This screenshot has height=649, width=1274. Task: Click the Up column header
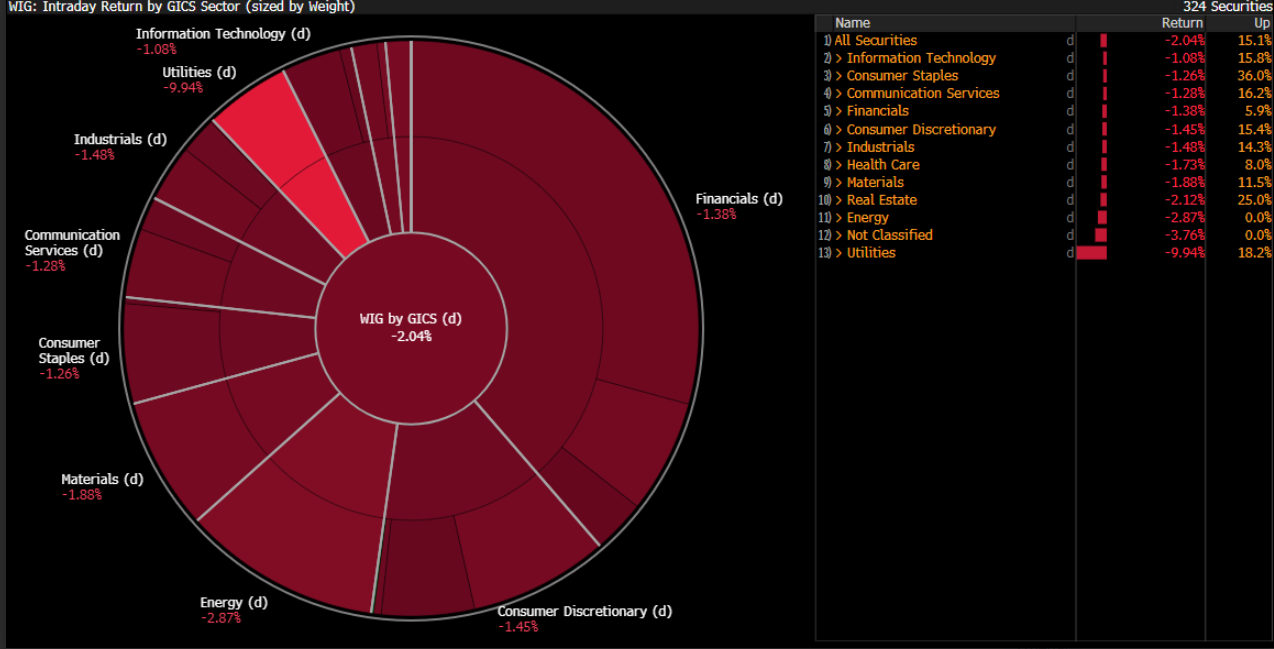1261,22
